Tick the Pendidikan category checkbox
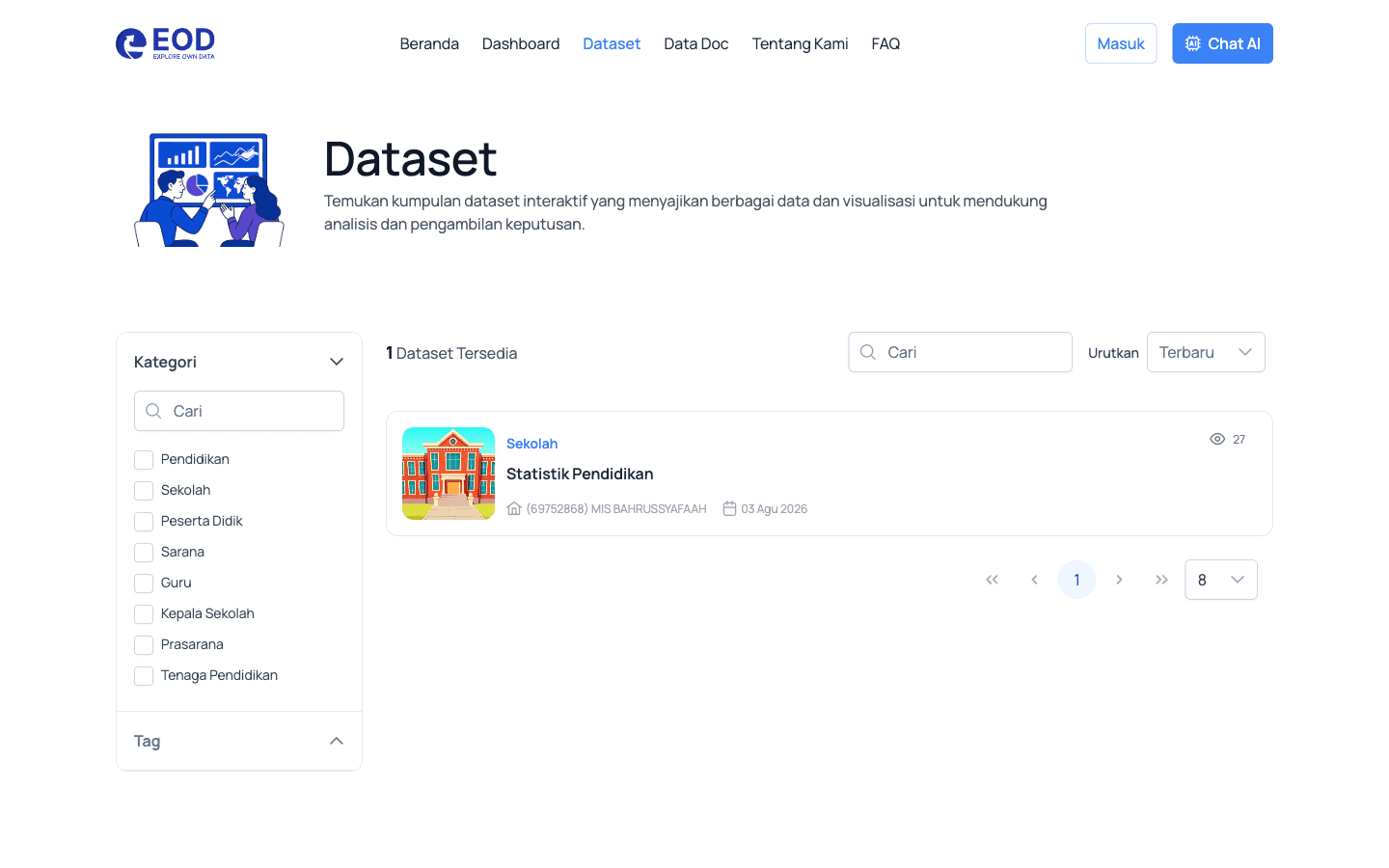The width and height of the screenshot is (1389, 868). click(144, 460)
